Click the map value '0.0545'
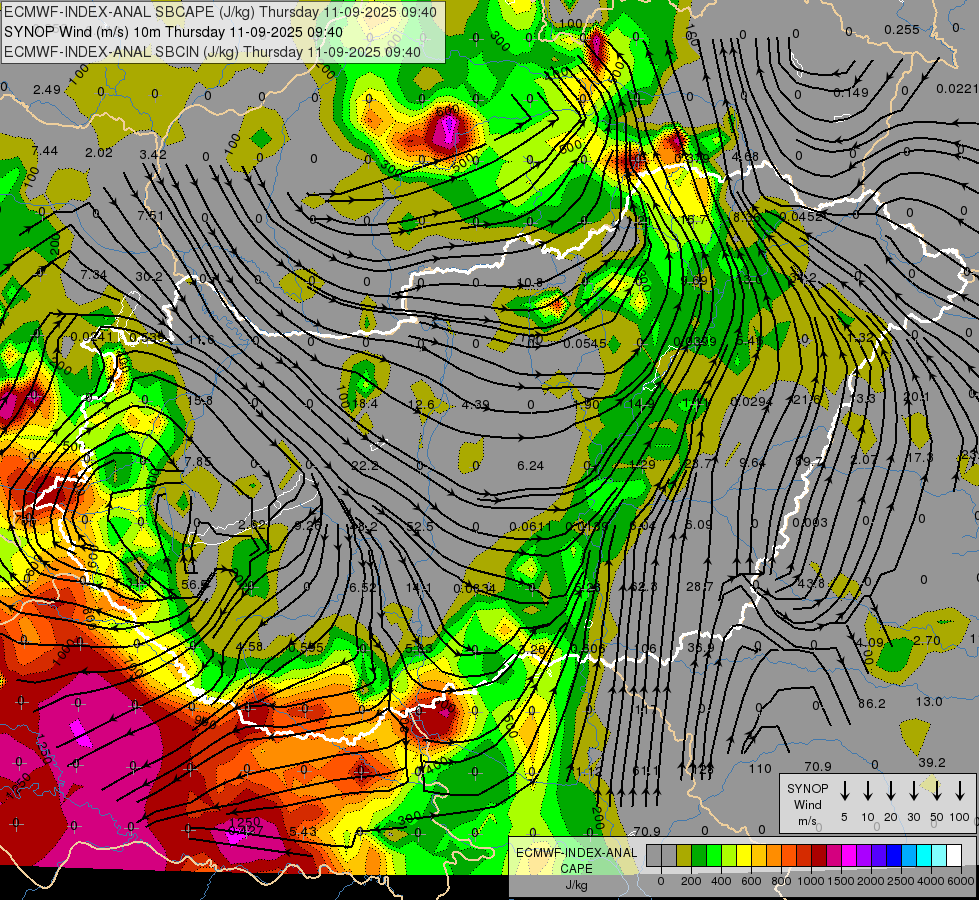This screenshot has height=900, width=979. coord(585,344)
